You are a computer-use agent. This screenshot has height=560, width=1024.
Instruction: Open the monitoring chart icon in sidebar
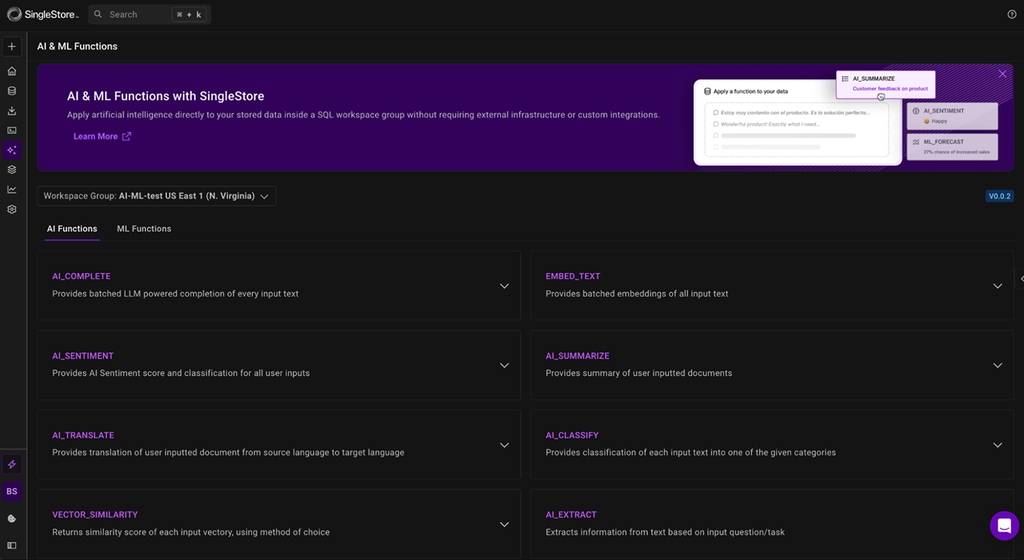[x=12, y=189]
